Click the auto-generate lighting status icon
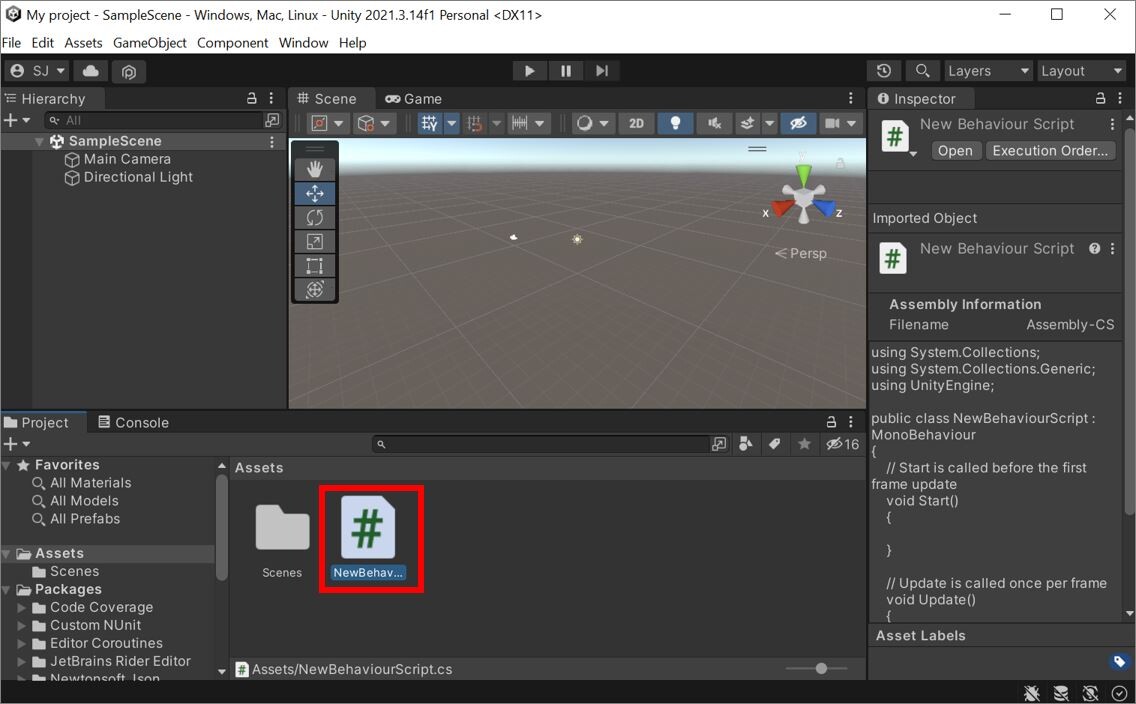This screenshot has width=1136, height=704. pyautogui.click(x=1090, y=693)
